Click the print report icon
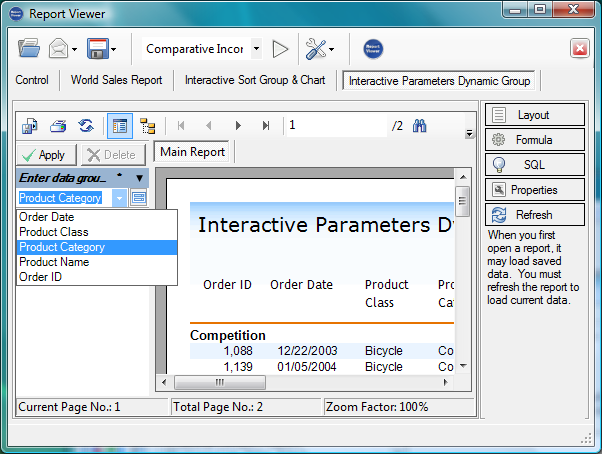This screenshot has width=602, height=454. [x=58, y=126]
